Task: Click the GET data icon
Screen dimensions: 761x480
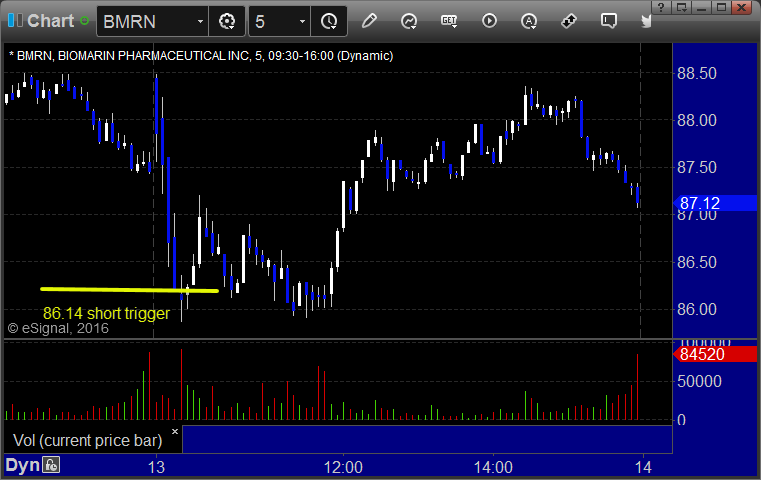Action: click(x=449, y=21)
